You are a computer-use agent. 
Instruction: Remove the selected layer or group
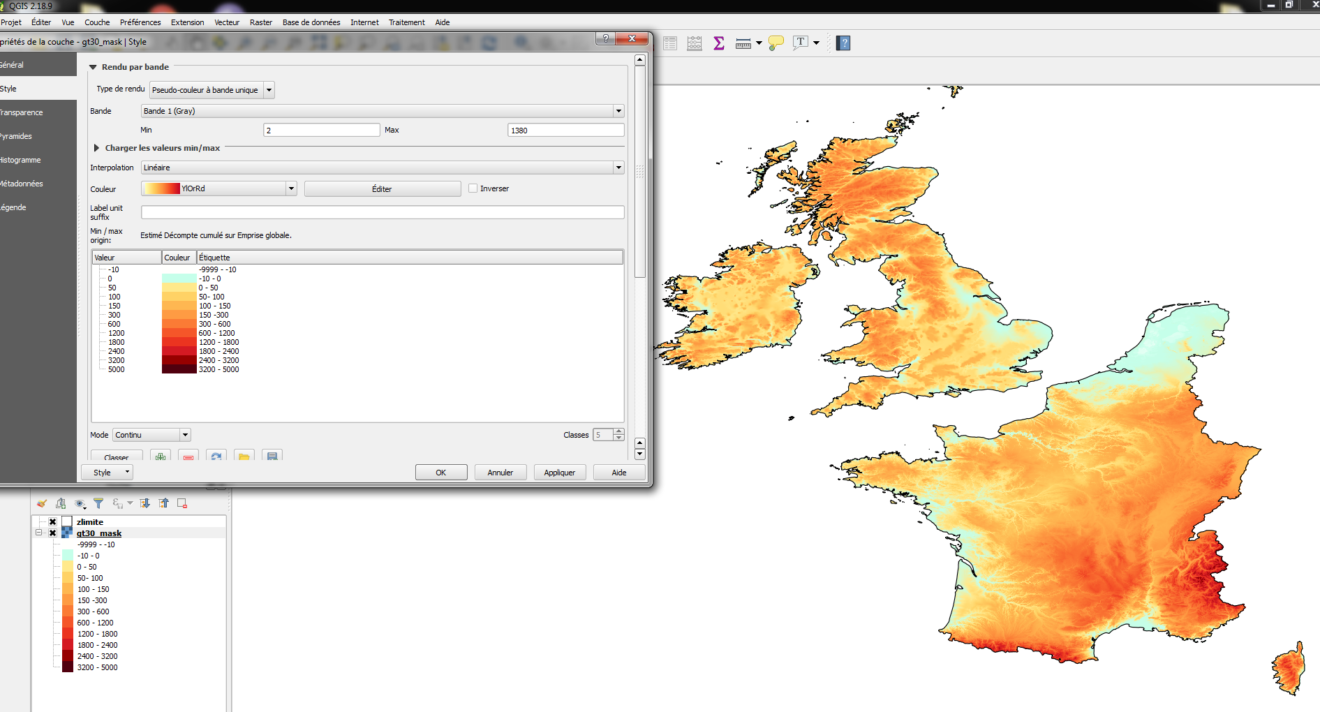click(182, 503)
